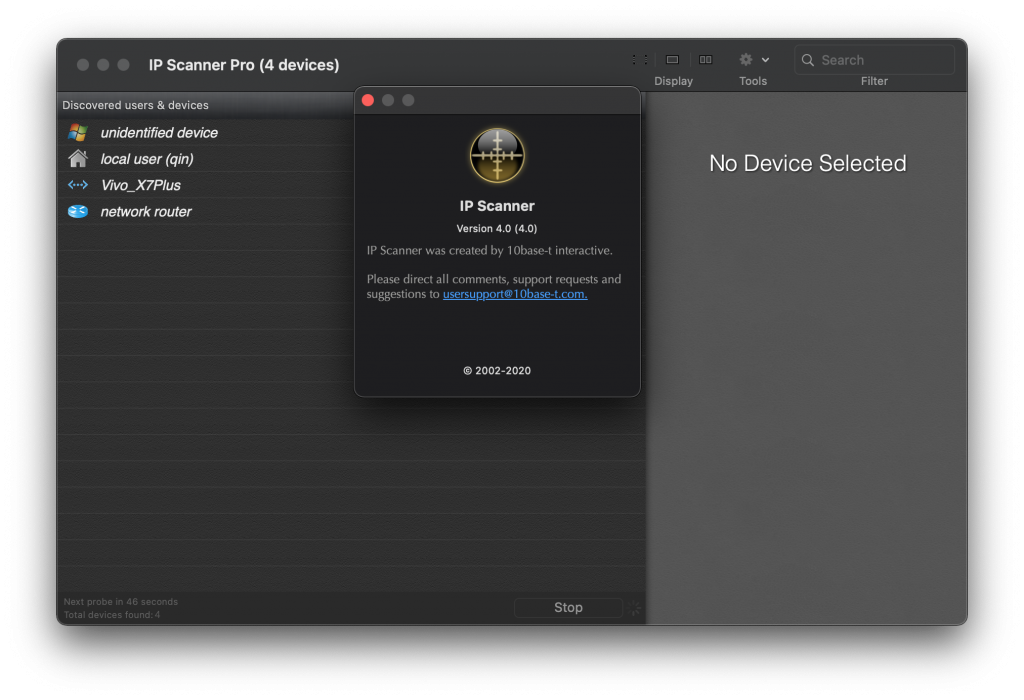1024x700 pixels.
Task: Select network router in the device list
Action: (x=351, y=212)
